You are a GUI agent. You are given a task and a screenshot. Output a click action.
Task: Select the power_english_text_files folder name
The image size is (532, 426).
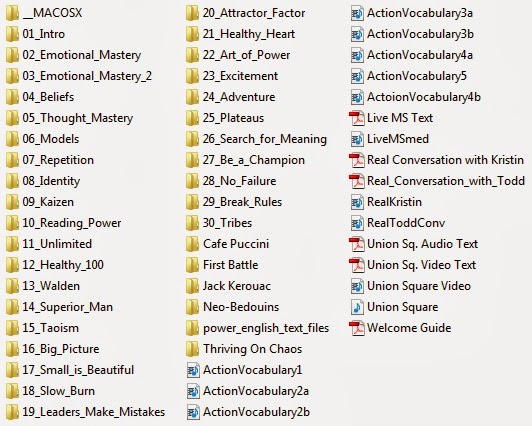point(266,328)
